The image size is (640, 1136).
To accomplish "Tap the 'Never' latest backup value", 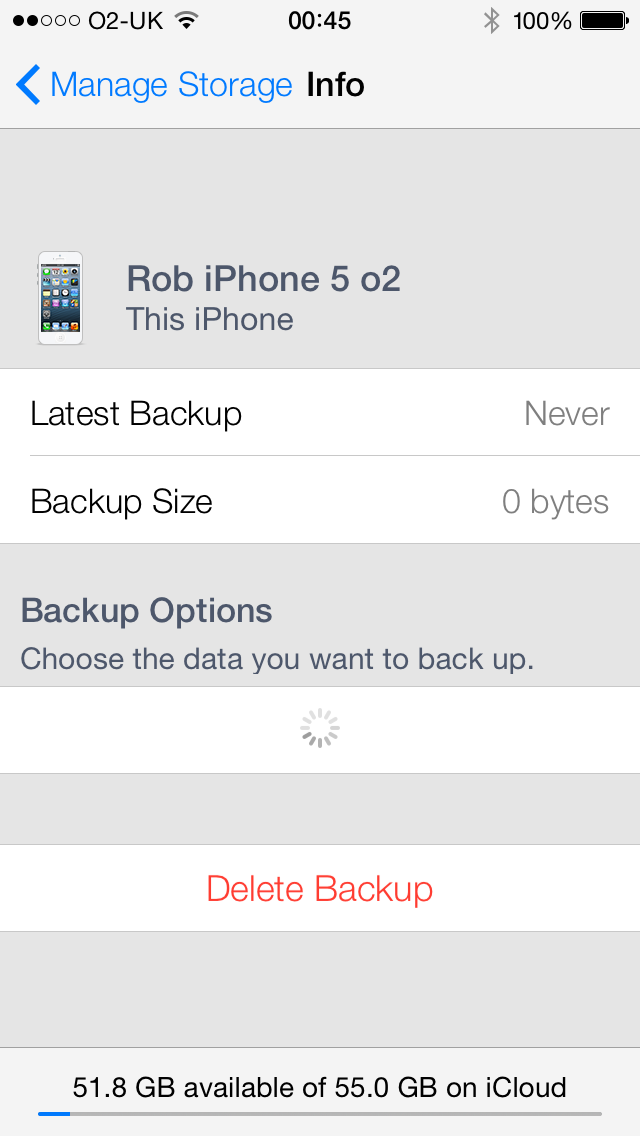I will pos(566,413).
